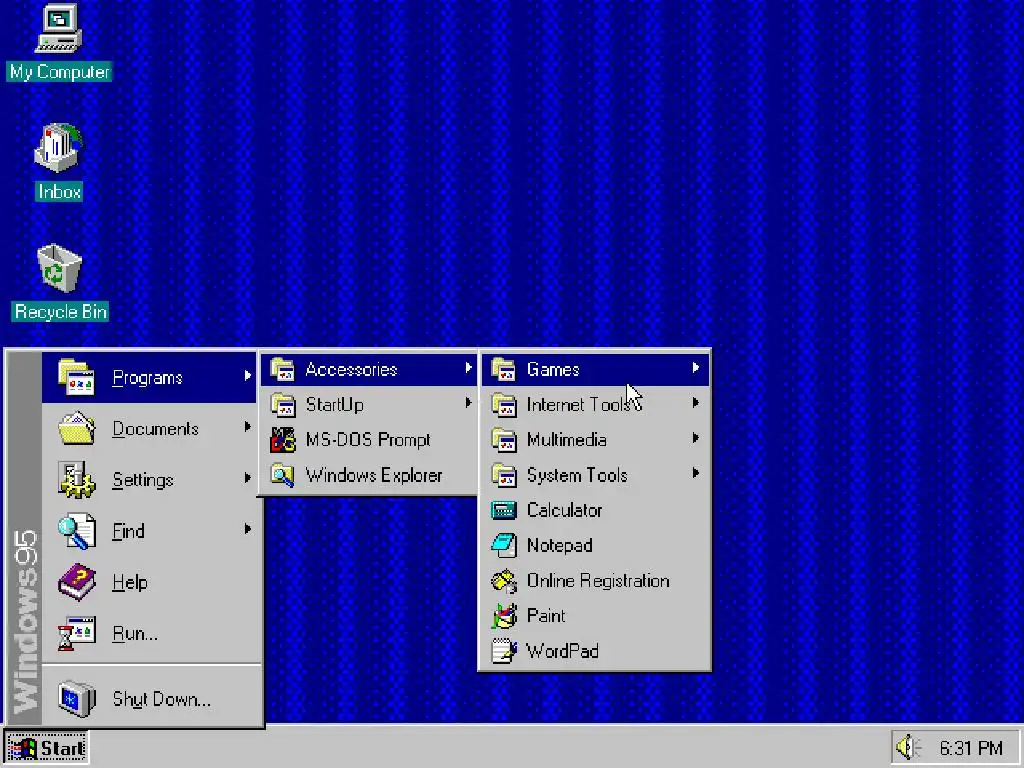Click the Start button on taskbar
This screenshot has width=1024, height=768.
tap(46, 748)
